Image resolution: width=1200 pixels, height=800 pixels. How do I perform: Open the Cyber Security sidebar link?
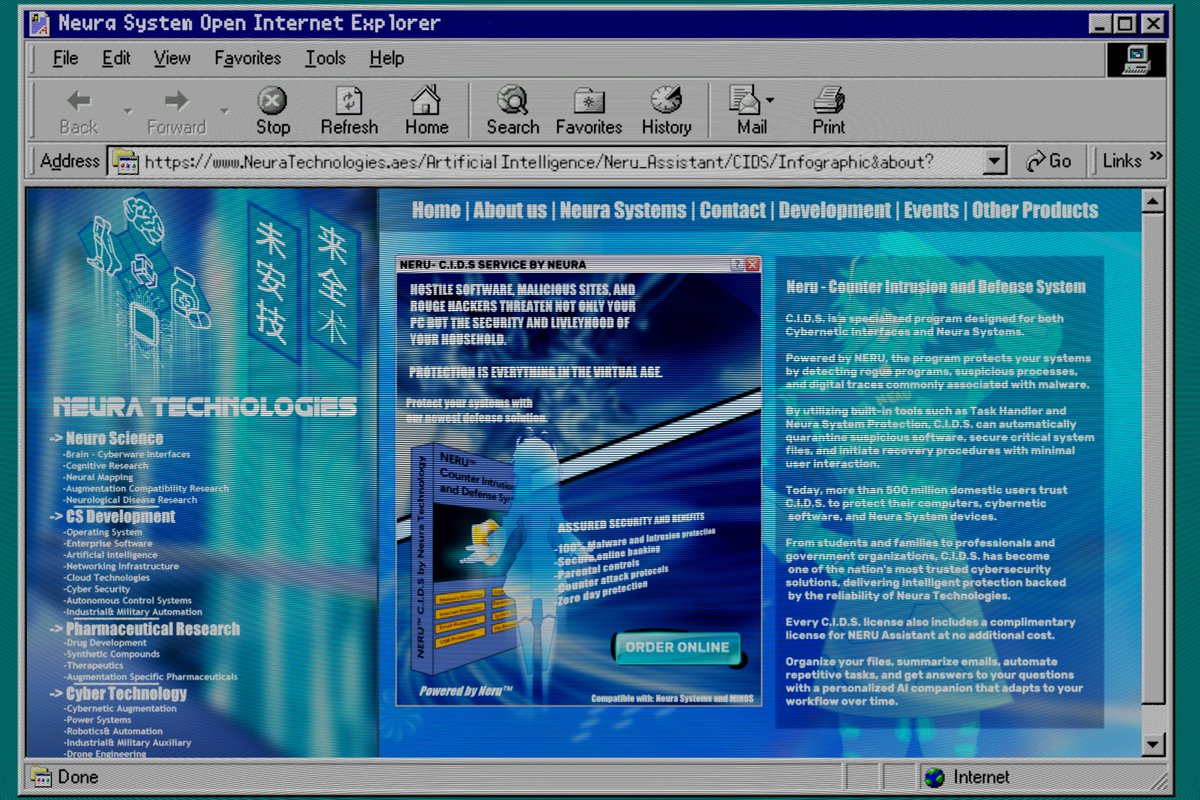click(x=97, y=589)
